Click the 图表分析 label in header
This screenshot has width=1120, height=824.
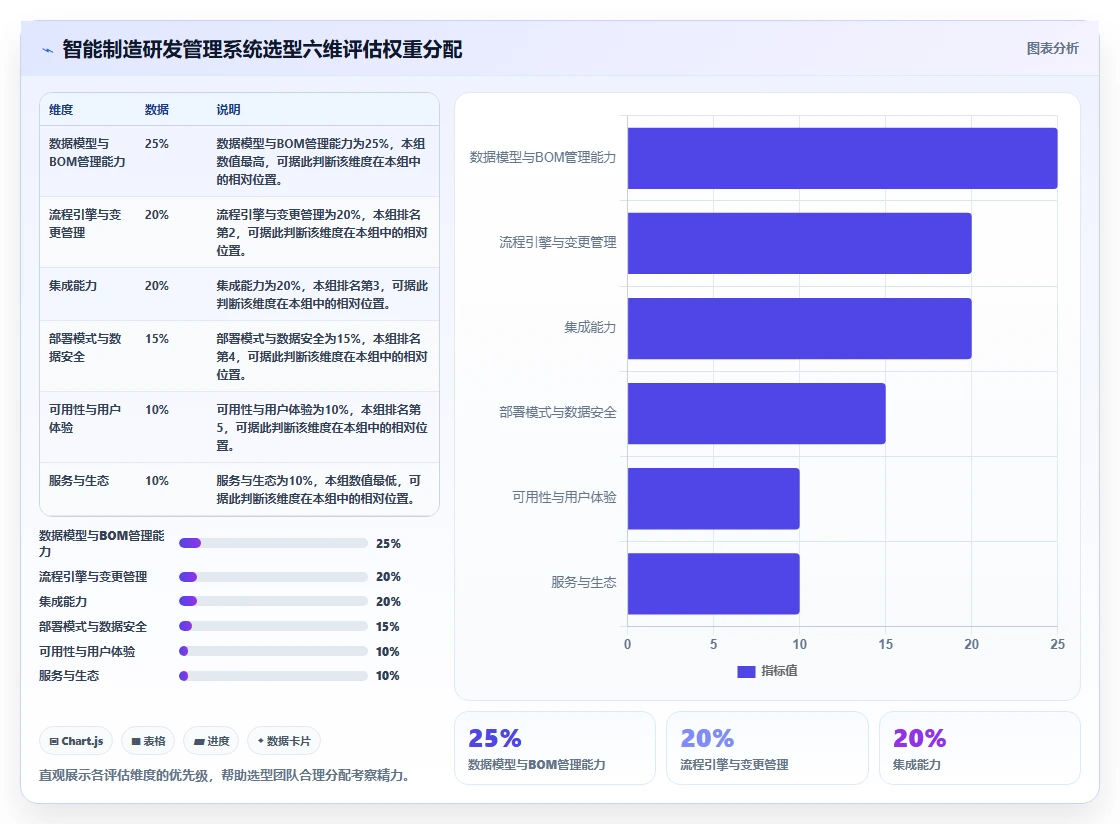coord(1052,49)
